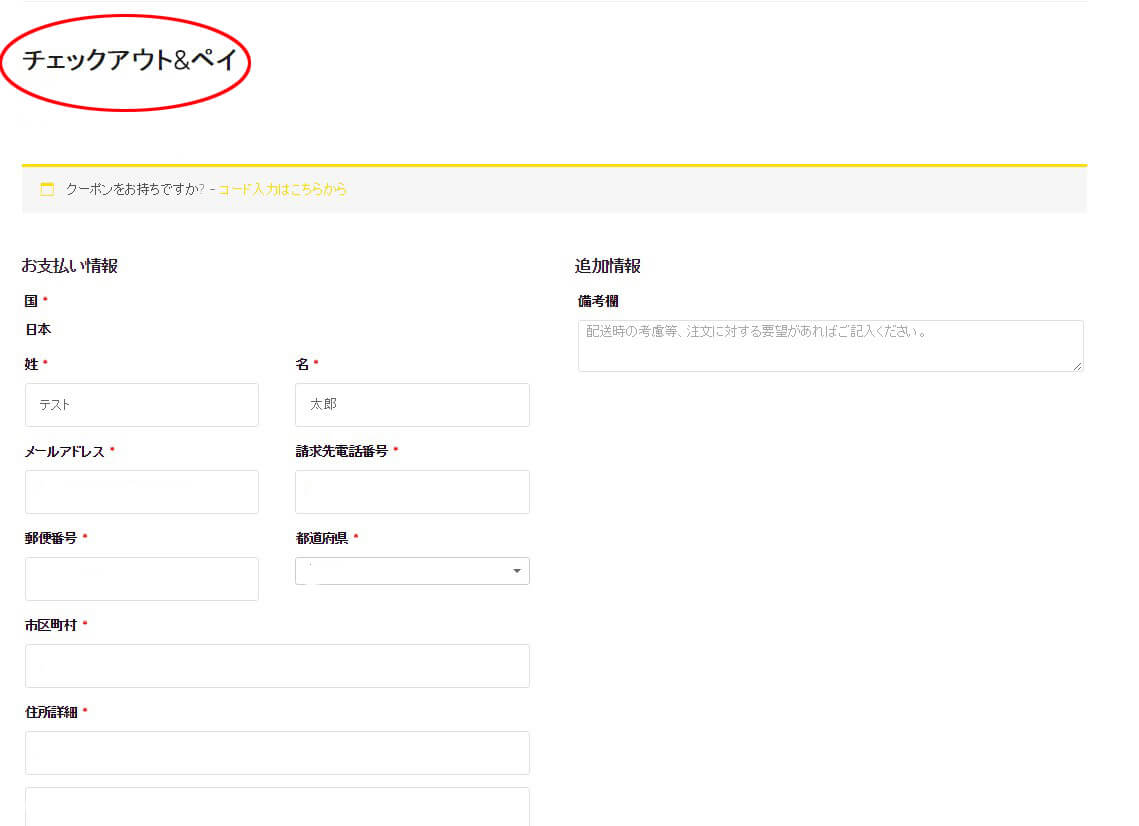Focus the 備考欄 order notes textarea
Screen dimensions: 1139x826
point(829,346)
